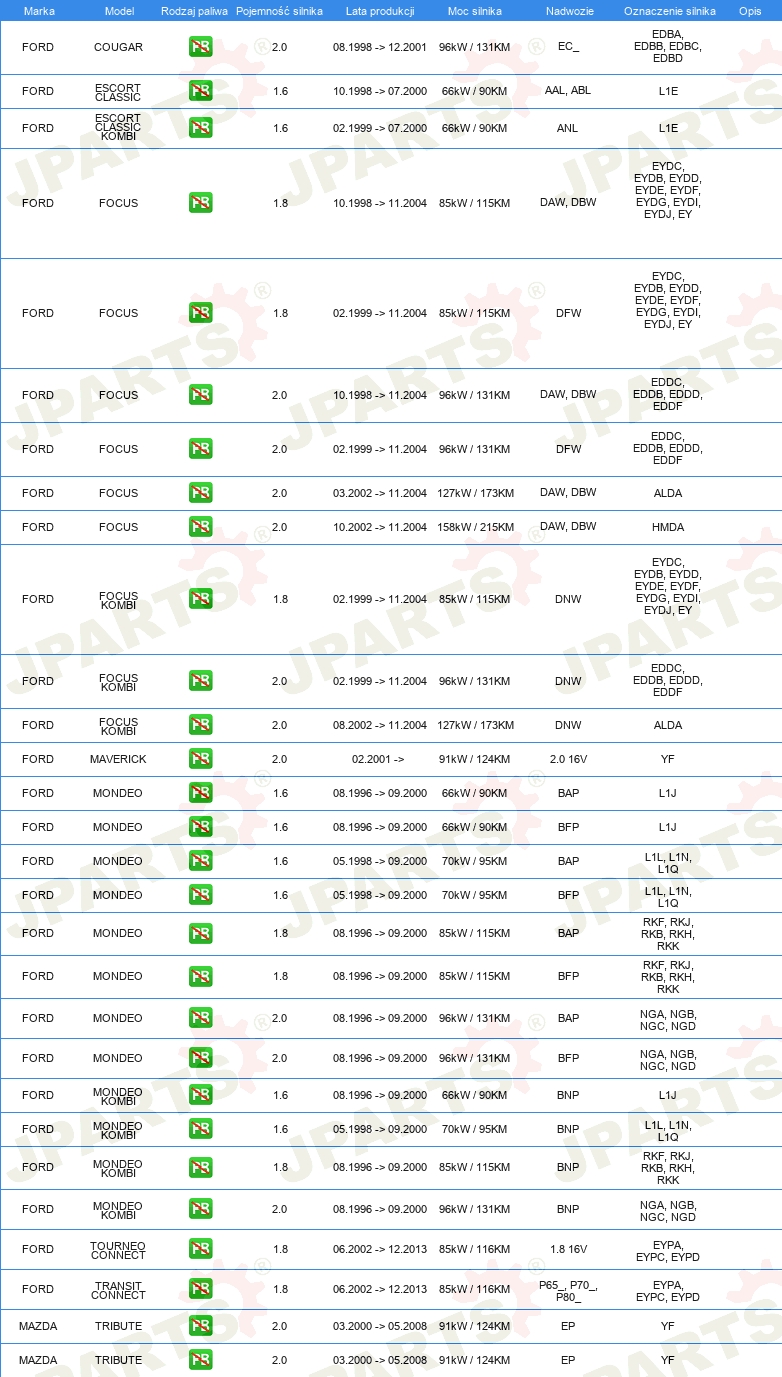Select the '02.1999 -> 07.2000' production years cell
Screen dimensions: 782x1377
pos(380,128)
